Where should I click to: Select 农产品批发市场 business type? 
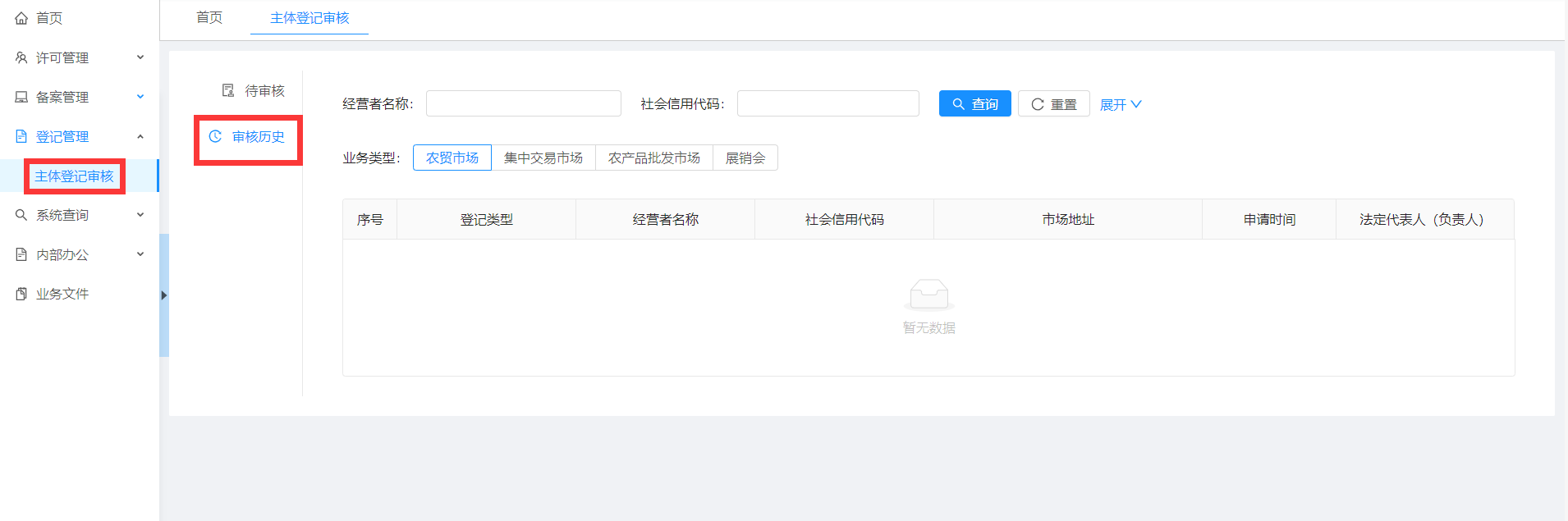[653, 158]
